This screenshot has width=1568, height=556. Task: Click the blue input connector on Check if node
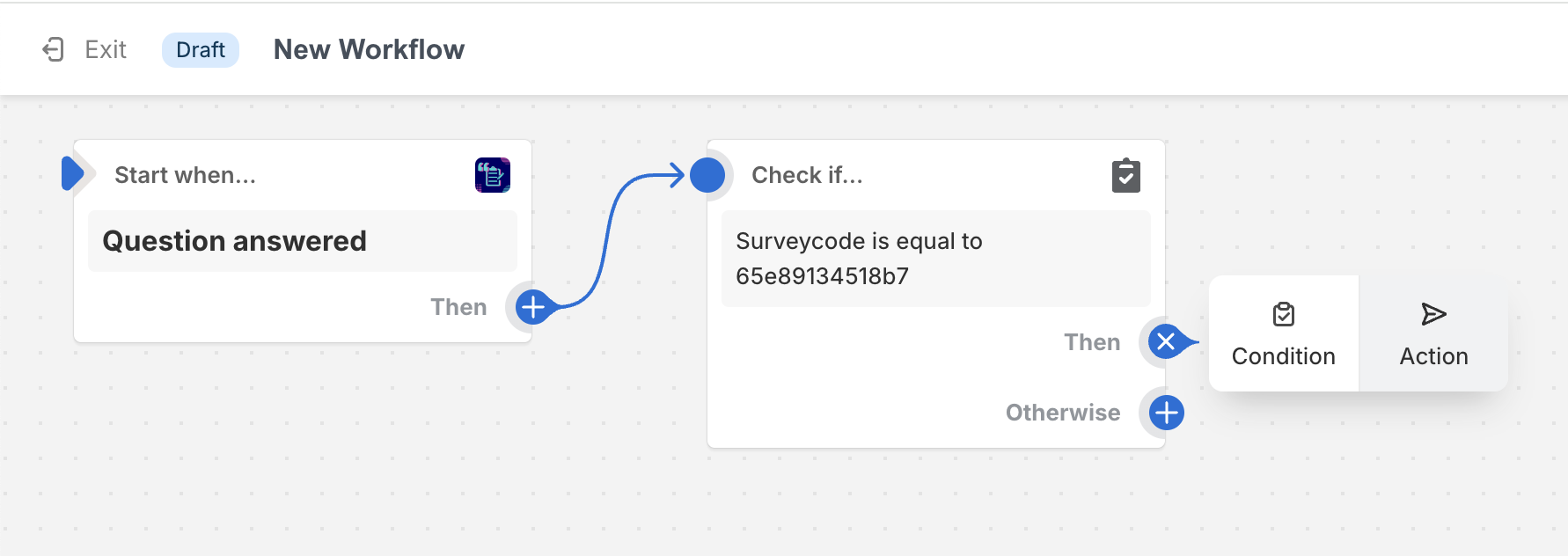pos(707,175)
